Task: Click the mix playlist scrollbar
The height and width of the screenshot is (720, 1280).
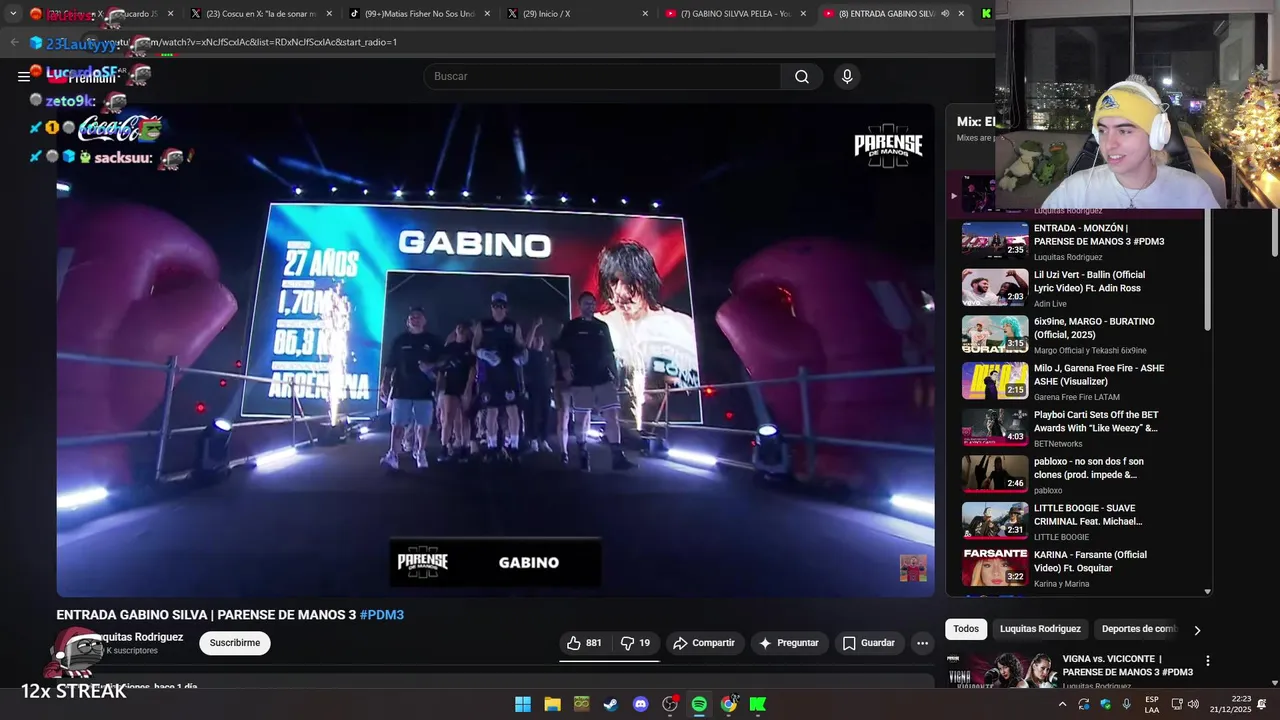Action: (1207, 270)
